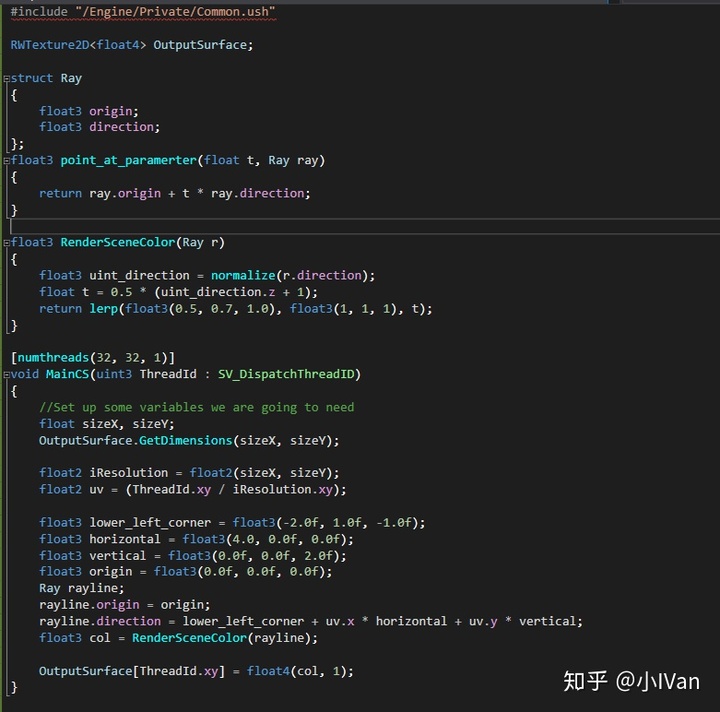
Task: Click 'float2 uv' declaration line
Action: click(192, 489)
